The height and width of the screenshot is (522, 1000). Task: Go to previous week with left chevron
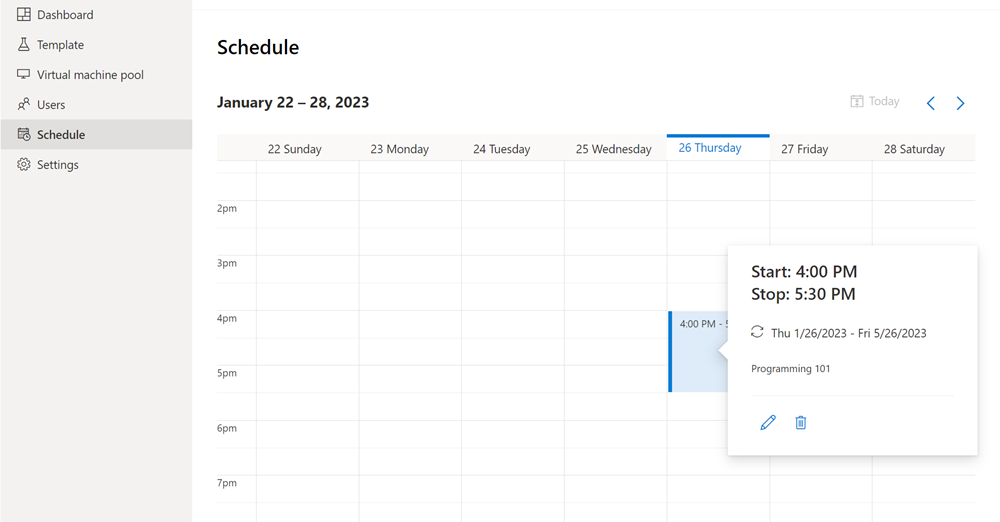[930, 103]
